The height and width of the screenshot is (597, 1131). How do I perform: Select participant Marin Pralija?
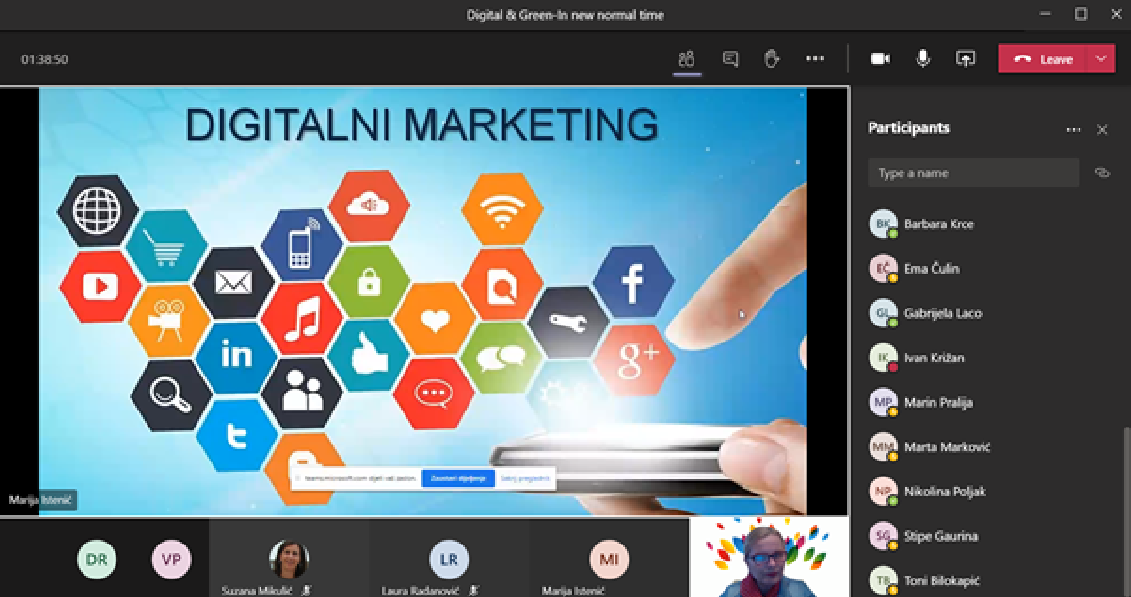990,402
